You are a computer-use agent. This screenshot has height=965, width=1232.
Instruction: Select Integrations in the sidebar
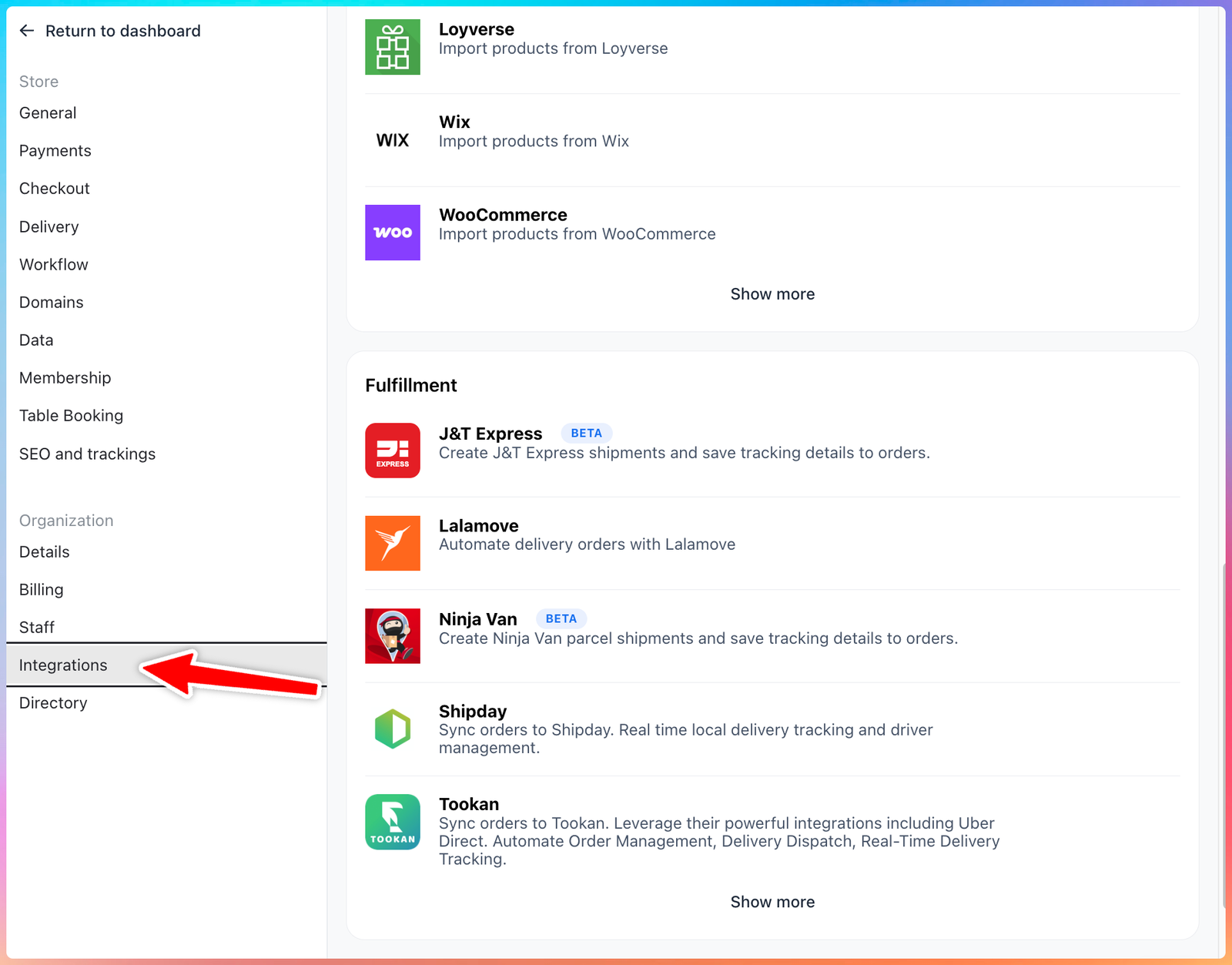pyautogui.click(x=166, y=665)
